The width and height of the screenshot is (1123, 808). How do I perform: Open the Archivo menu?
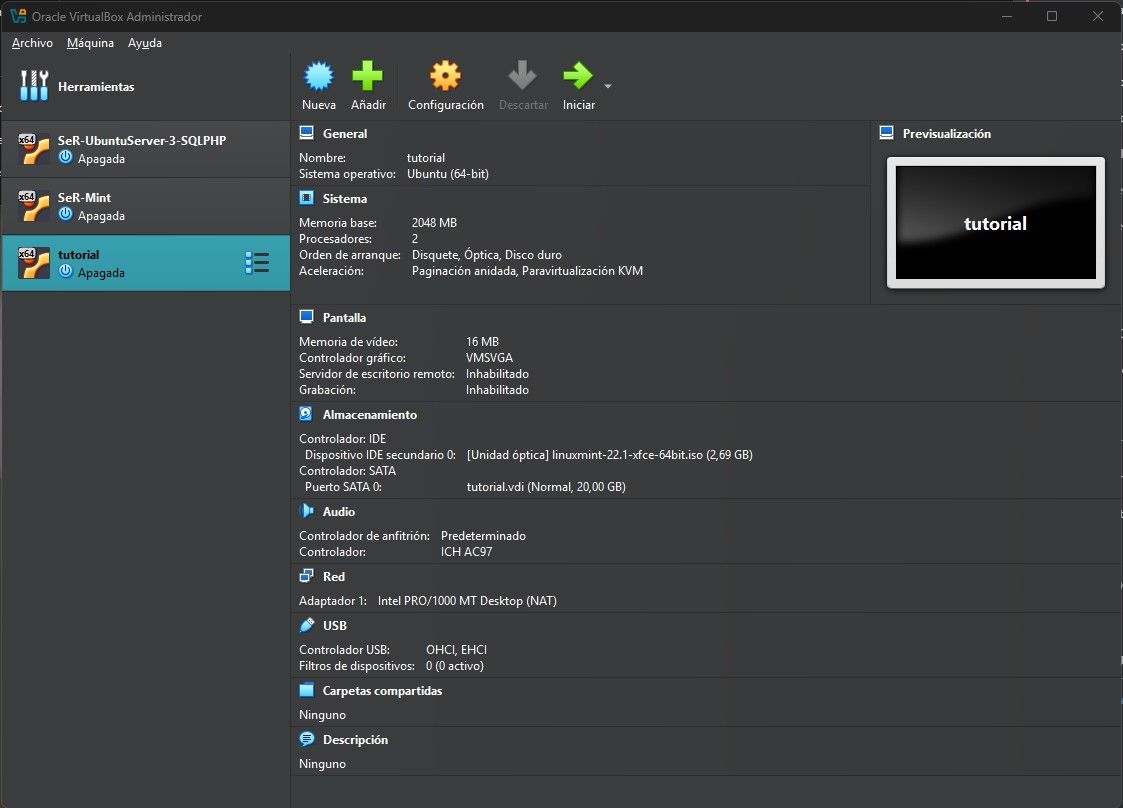tap(32, 43)
